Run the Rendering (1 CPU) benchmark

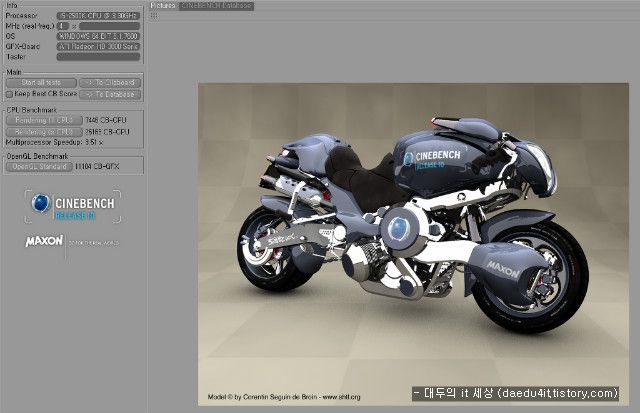(44, 120)
